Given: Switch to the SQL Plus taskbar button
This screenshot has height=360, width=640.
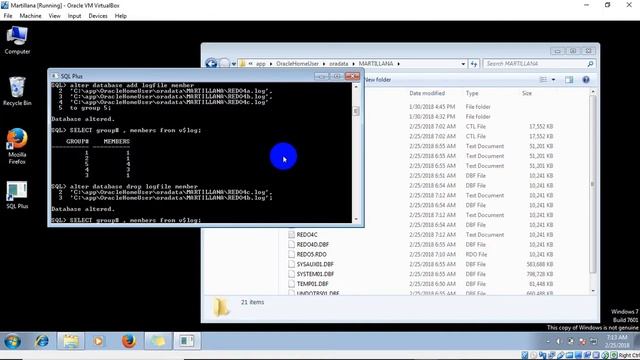Looking at the screenshot, I should click(187, 341).
